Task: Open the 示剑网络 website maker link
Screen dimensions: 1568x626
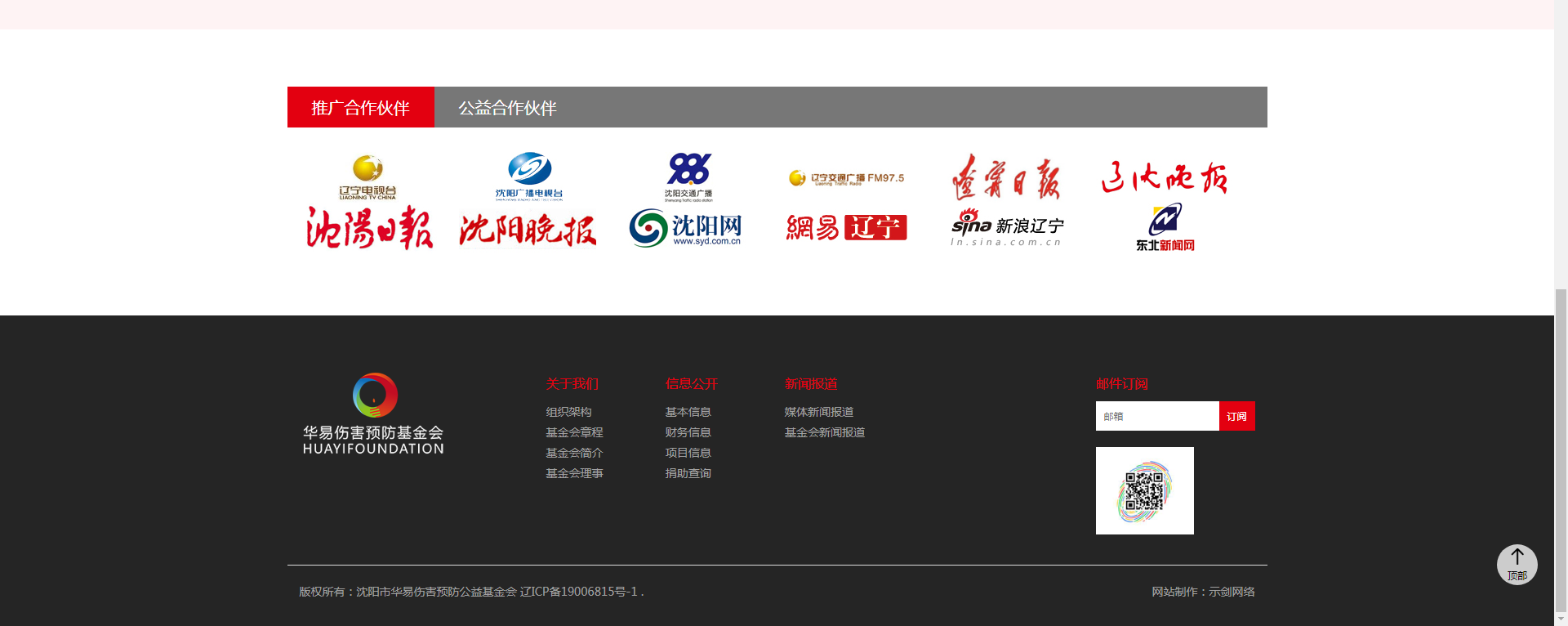Action: click(1232, 592)
